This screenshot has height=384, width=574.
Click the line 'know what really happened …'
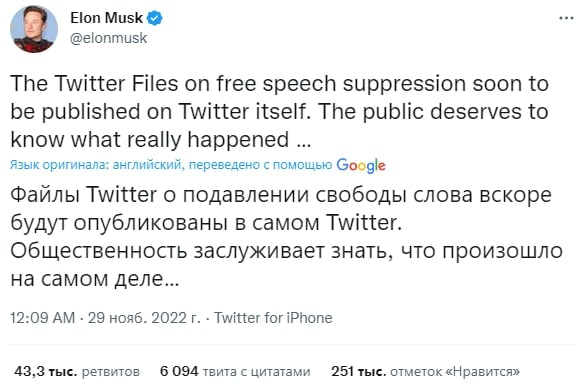[161, 139]
